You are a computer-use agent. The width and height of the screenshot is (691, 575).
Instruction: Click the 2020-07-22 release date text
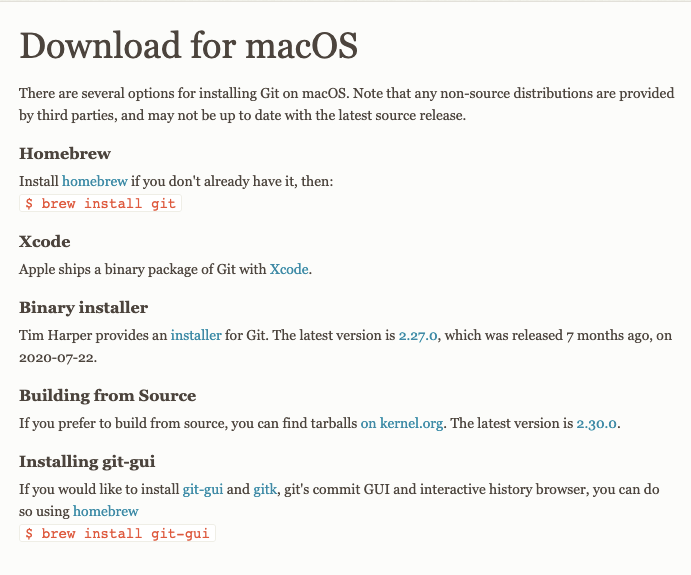tap(57, 357)
